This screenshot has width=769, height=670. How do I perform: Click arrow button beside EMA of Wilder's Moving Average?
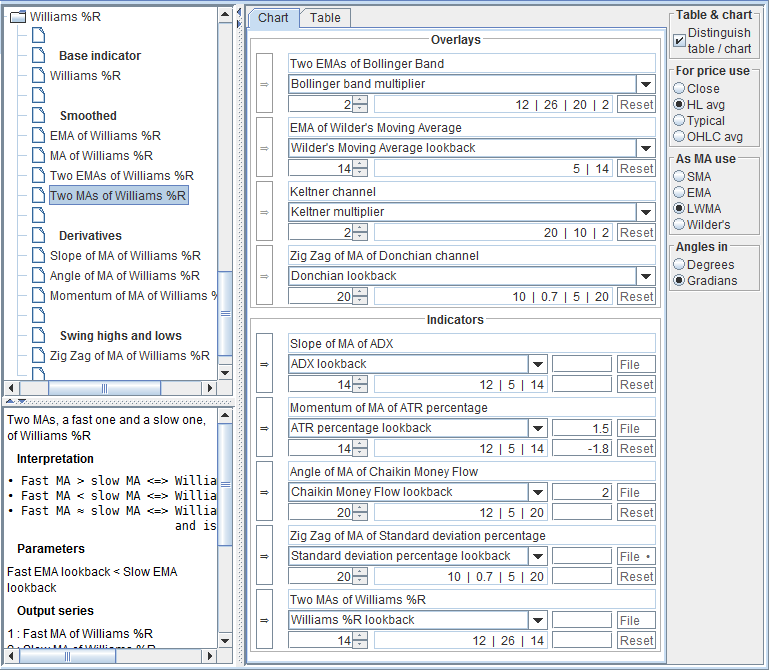[x=264, y=148]
